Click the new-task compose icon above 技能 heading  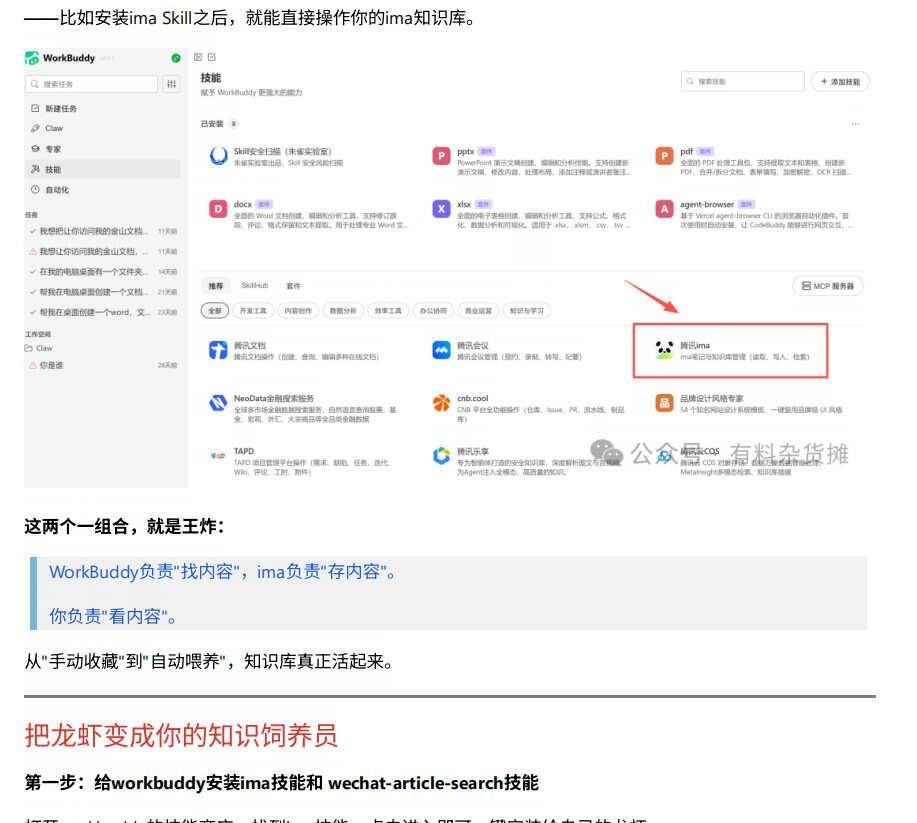(212, 57)
